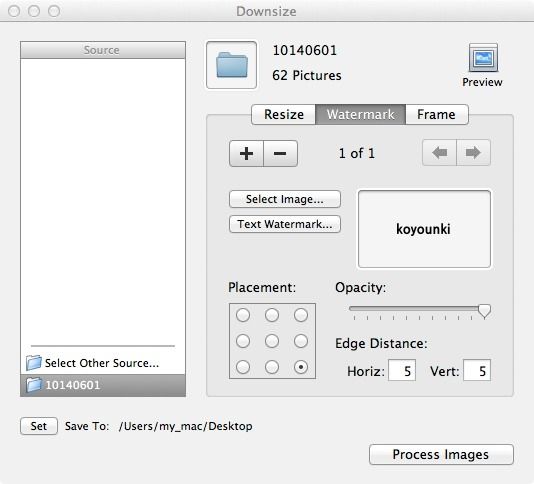Click the Vert edge distance field
534x484 pixels.
tap(477, 370)
